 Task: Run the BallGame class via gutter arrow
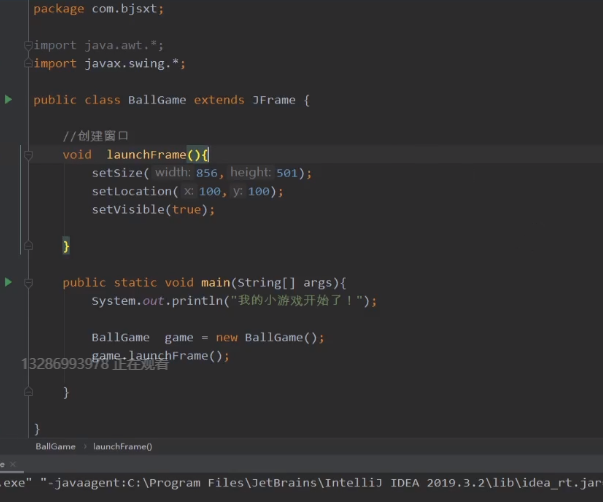8,100
